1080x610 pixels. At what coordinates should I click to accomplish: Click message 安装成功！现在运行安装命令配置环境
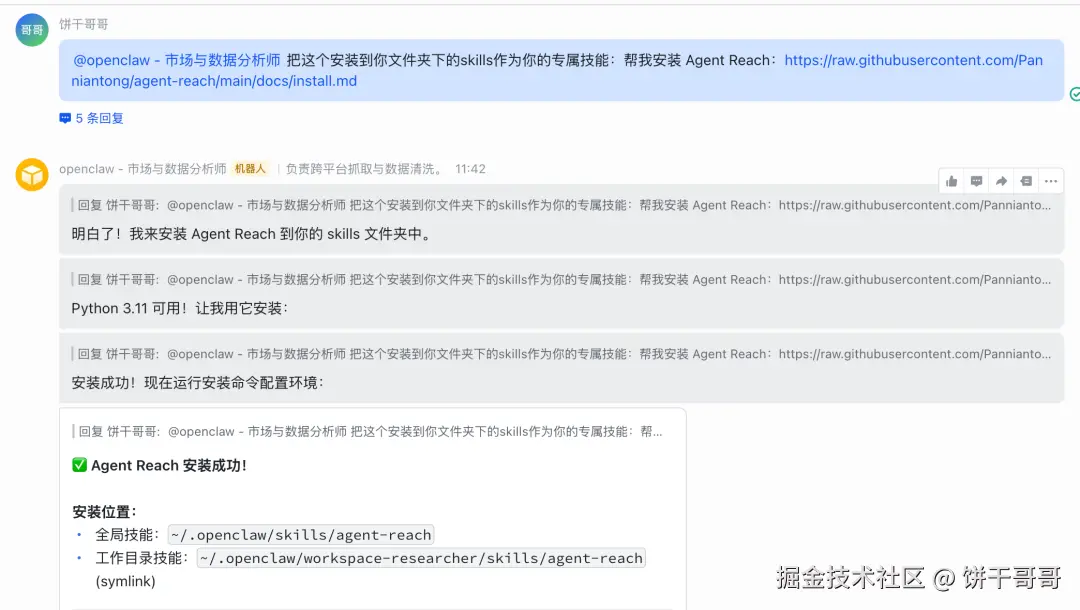click(x=197, y=383)
